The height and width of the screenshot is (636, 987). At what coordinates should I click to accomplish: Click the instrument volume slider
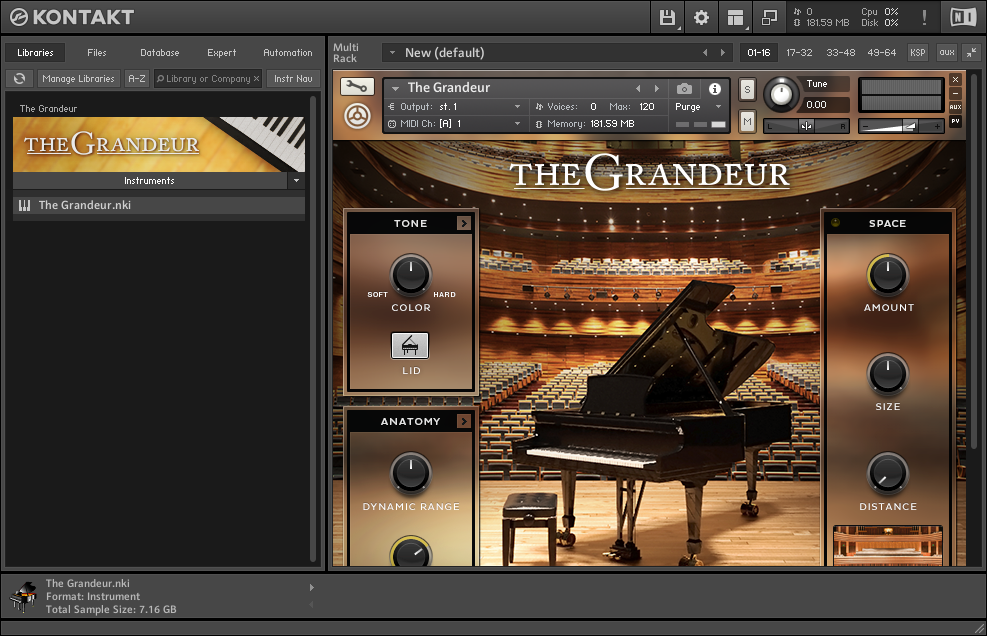tap(902, 125)
